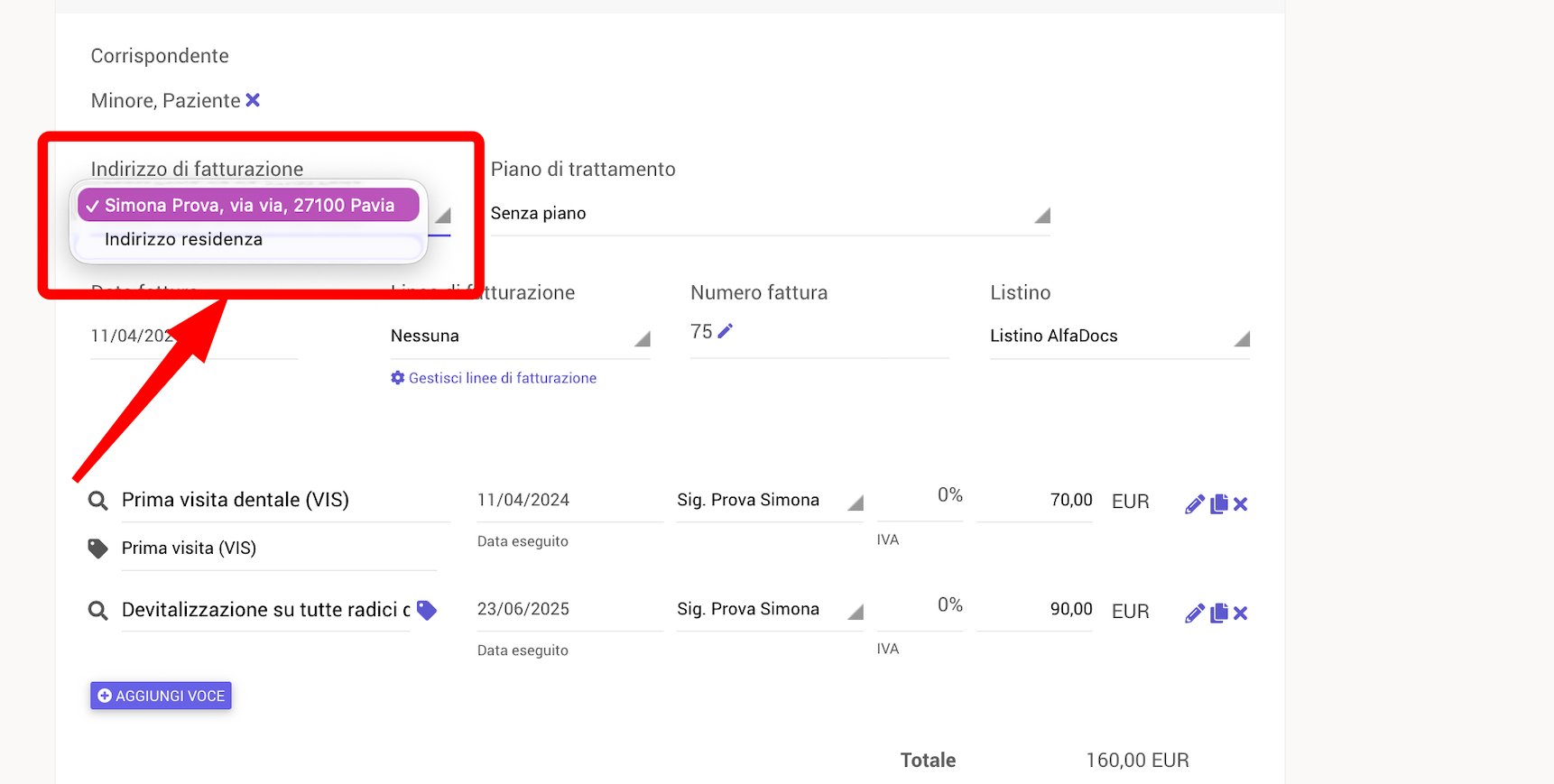
Task: Click the Corrispondente label
Action: (x=160, y=56)
